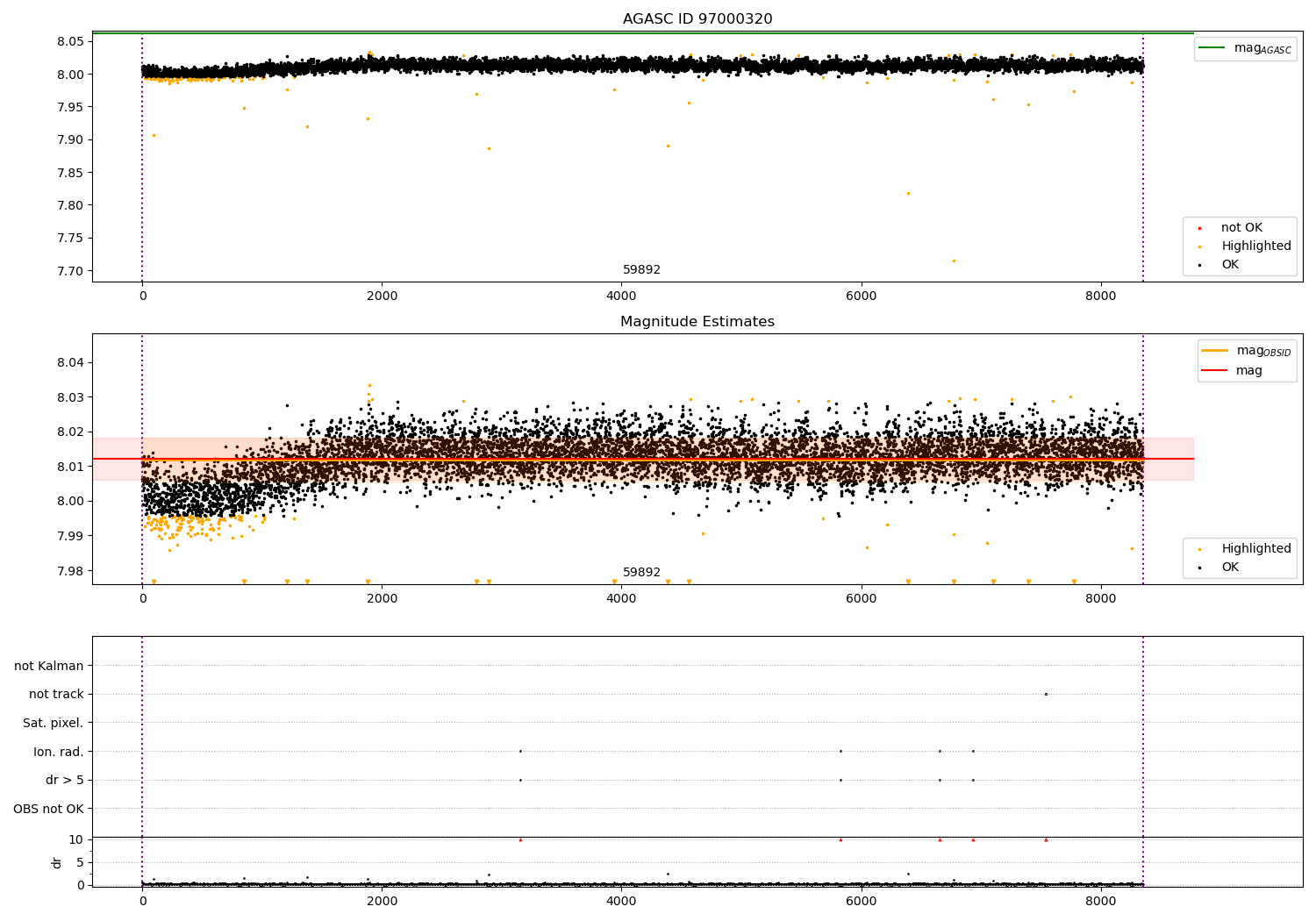Image resolution: width=1316 pixels, height=921 pixels.
Task: Click the 6000 x-axis tick of the bottom plot
Action: click(x=861, y=901)
